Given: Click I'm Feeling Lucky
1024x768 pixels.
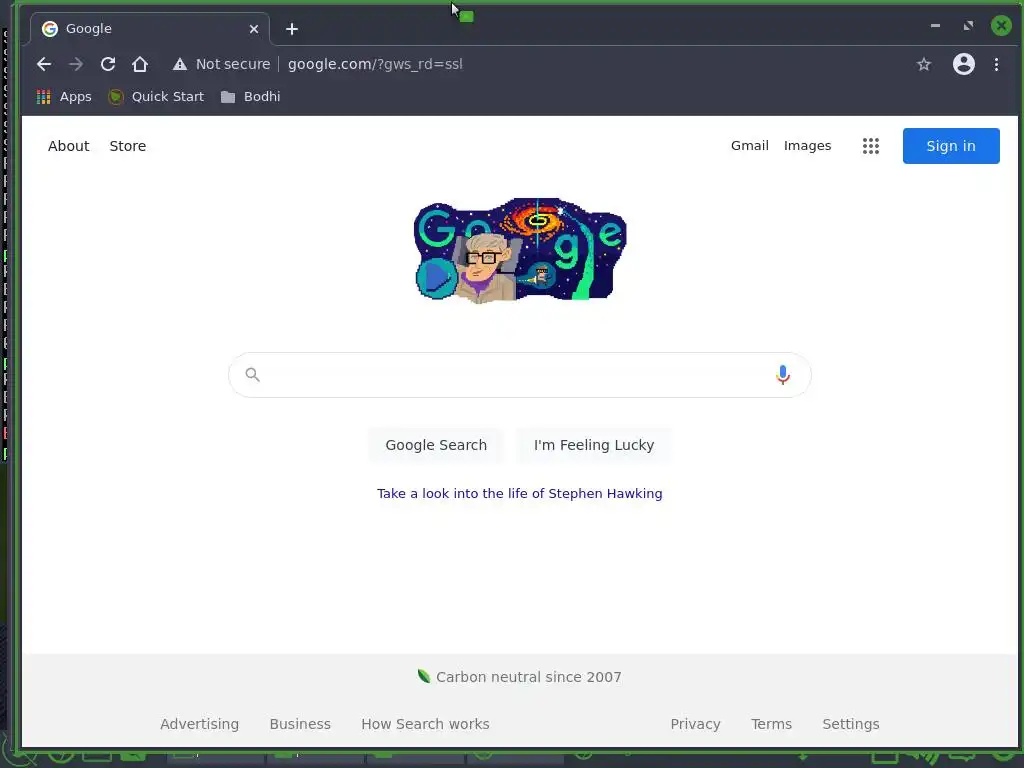Looking at the screenshot, I should 594,445.
